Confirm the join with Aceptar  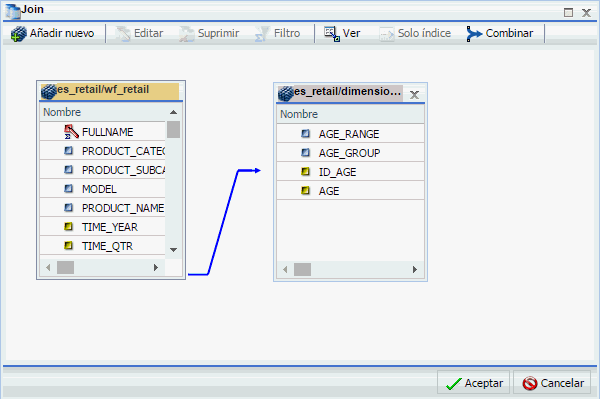(x=474, y=383)
